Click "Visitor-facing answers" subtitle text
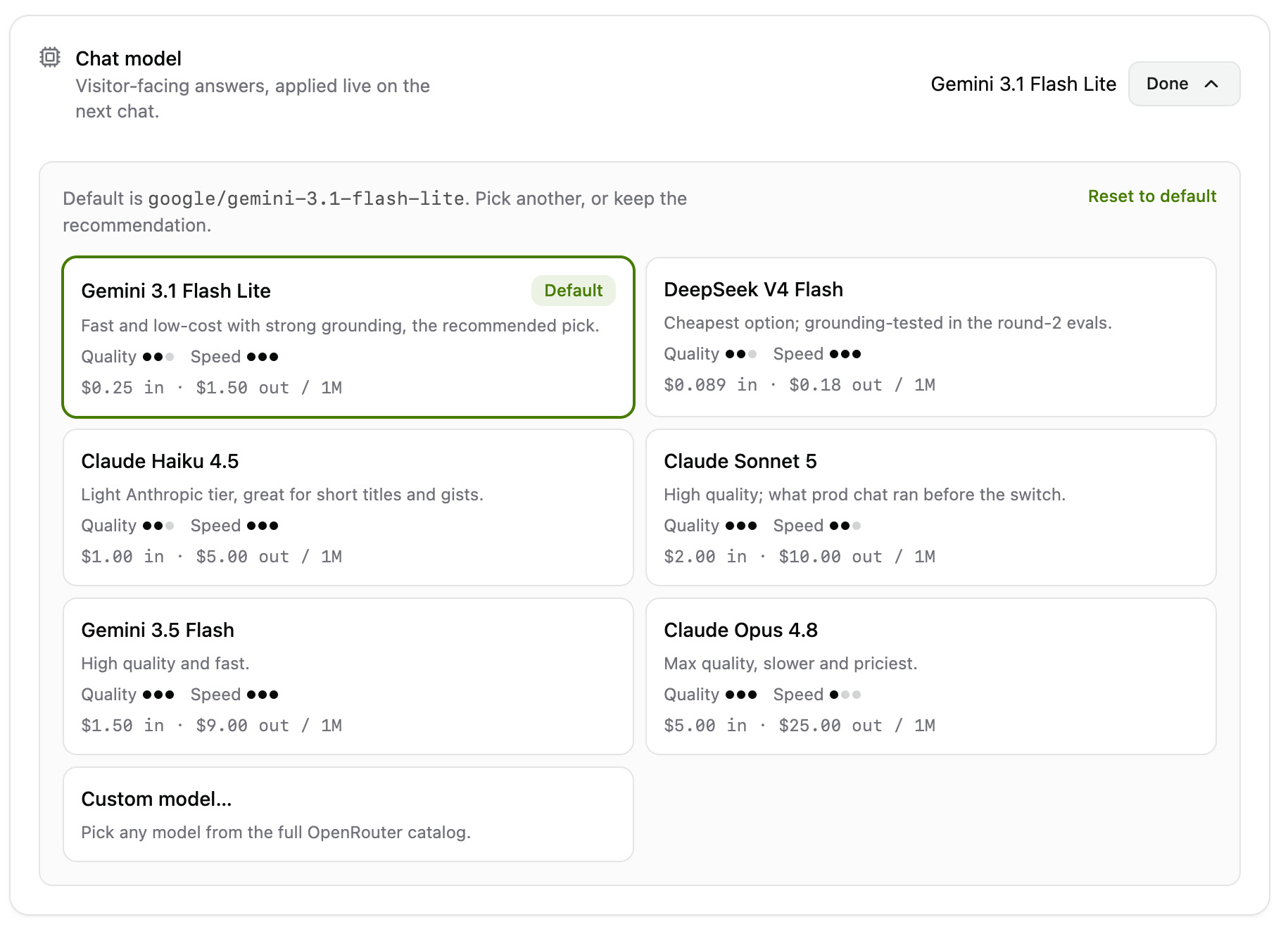1288x929 pixels. coord(253,99)
